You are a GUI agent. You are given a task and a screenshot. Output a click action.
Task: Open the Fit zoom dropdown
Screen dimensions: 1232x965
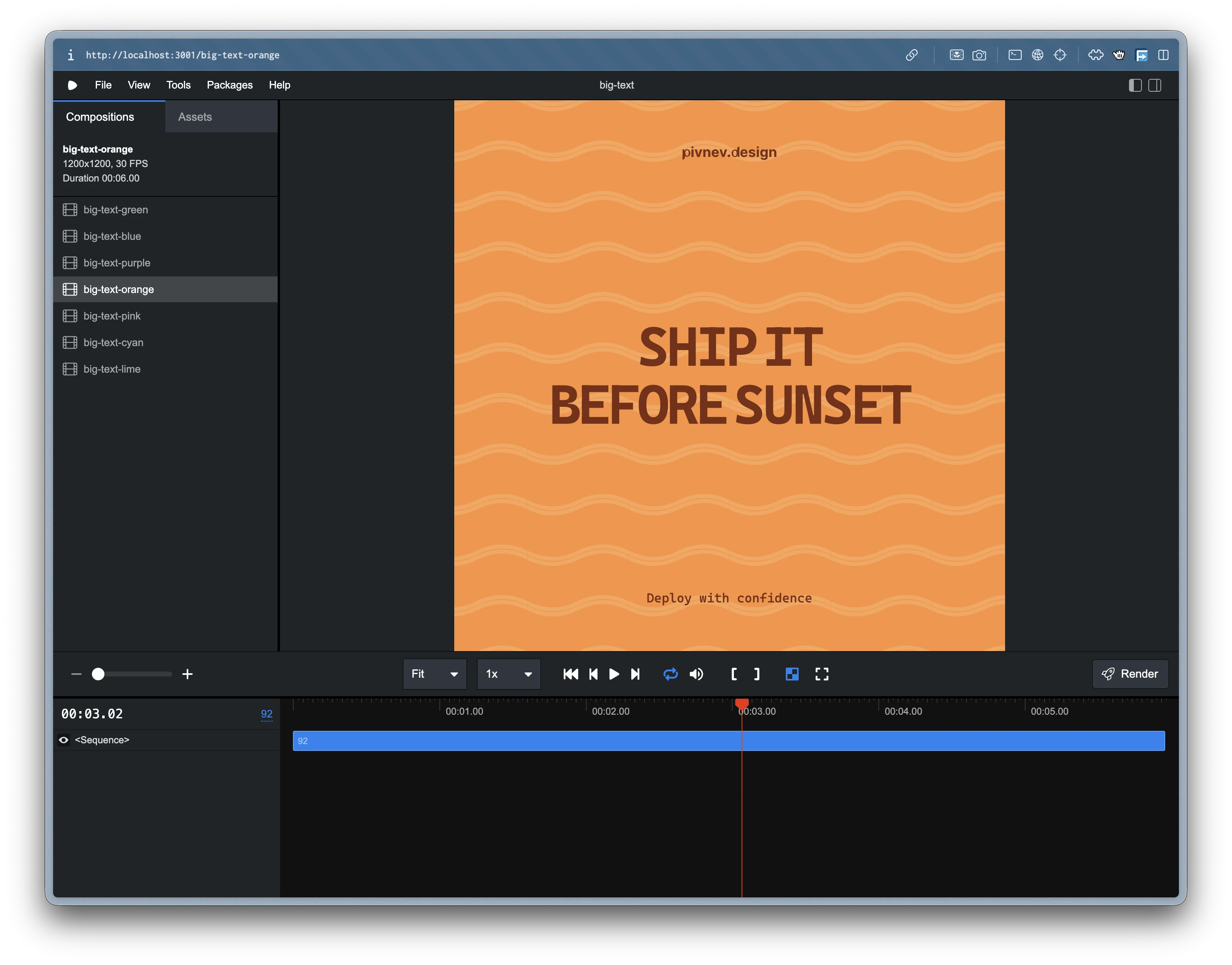(434, 674)
